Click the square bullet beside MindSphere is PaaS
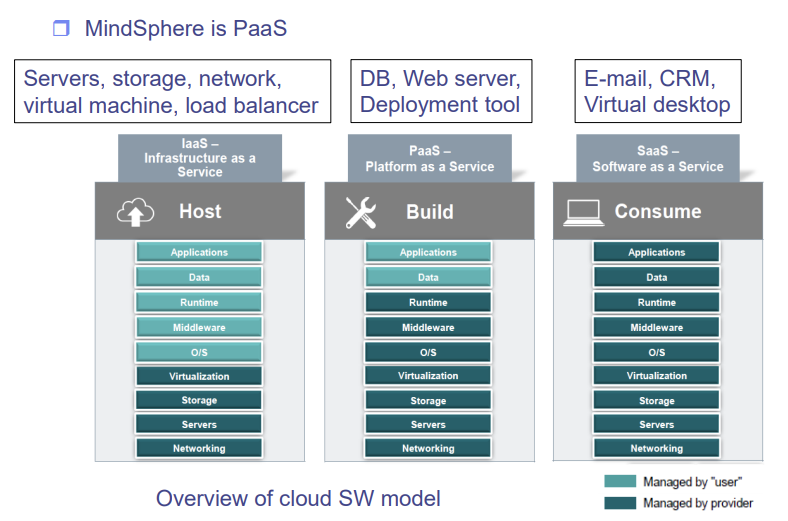This screenshot has height=521, width=788. point(61,28)
